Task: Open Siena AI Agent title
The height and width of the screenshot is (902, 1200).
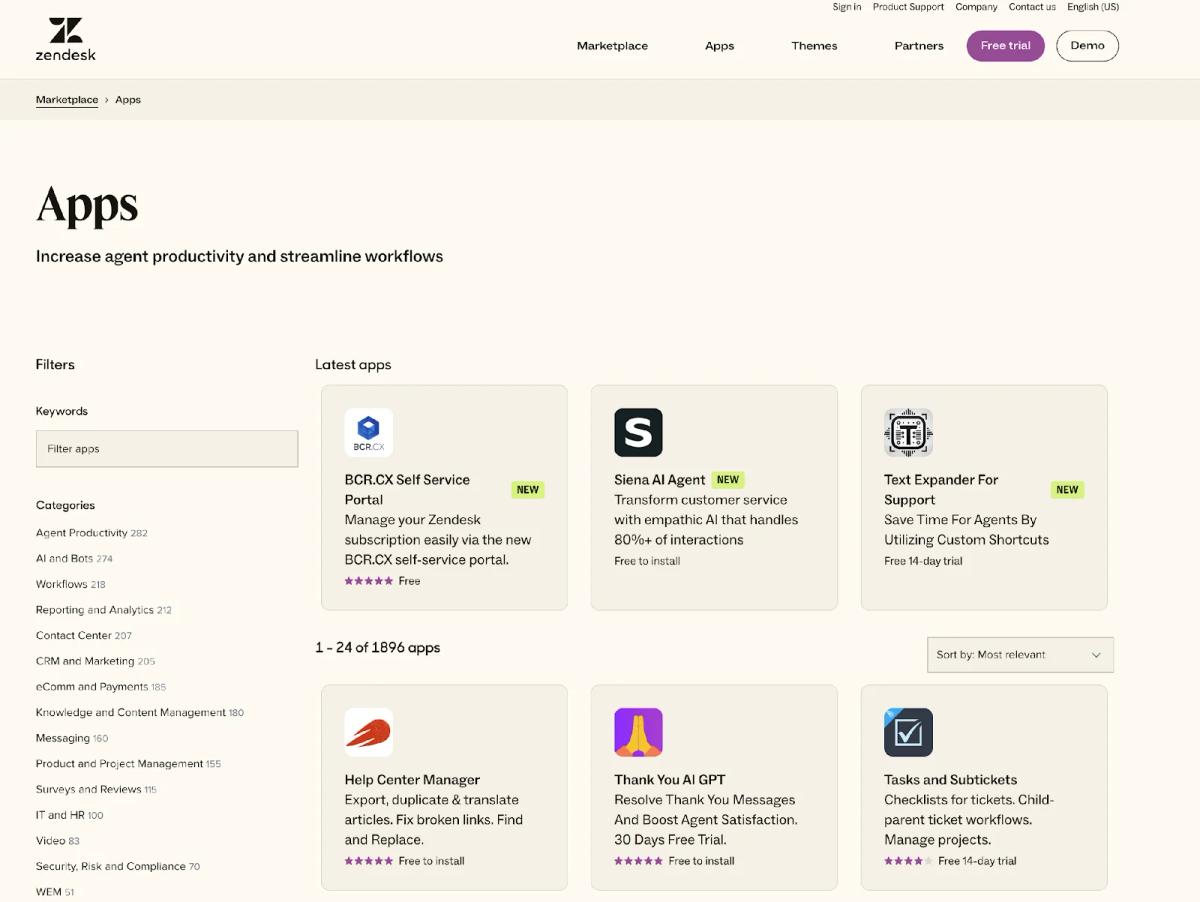Action: (x=660, y=480)
